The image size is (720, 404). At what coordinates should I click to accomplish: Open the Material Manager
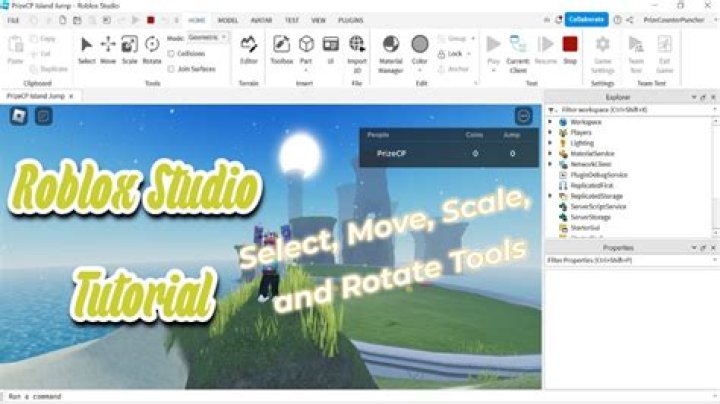point(391,45)
